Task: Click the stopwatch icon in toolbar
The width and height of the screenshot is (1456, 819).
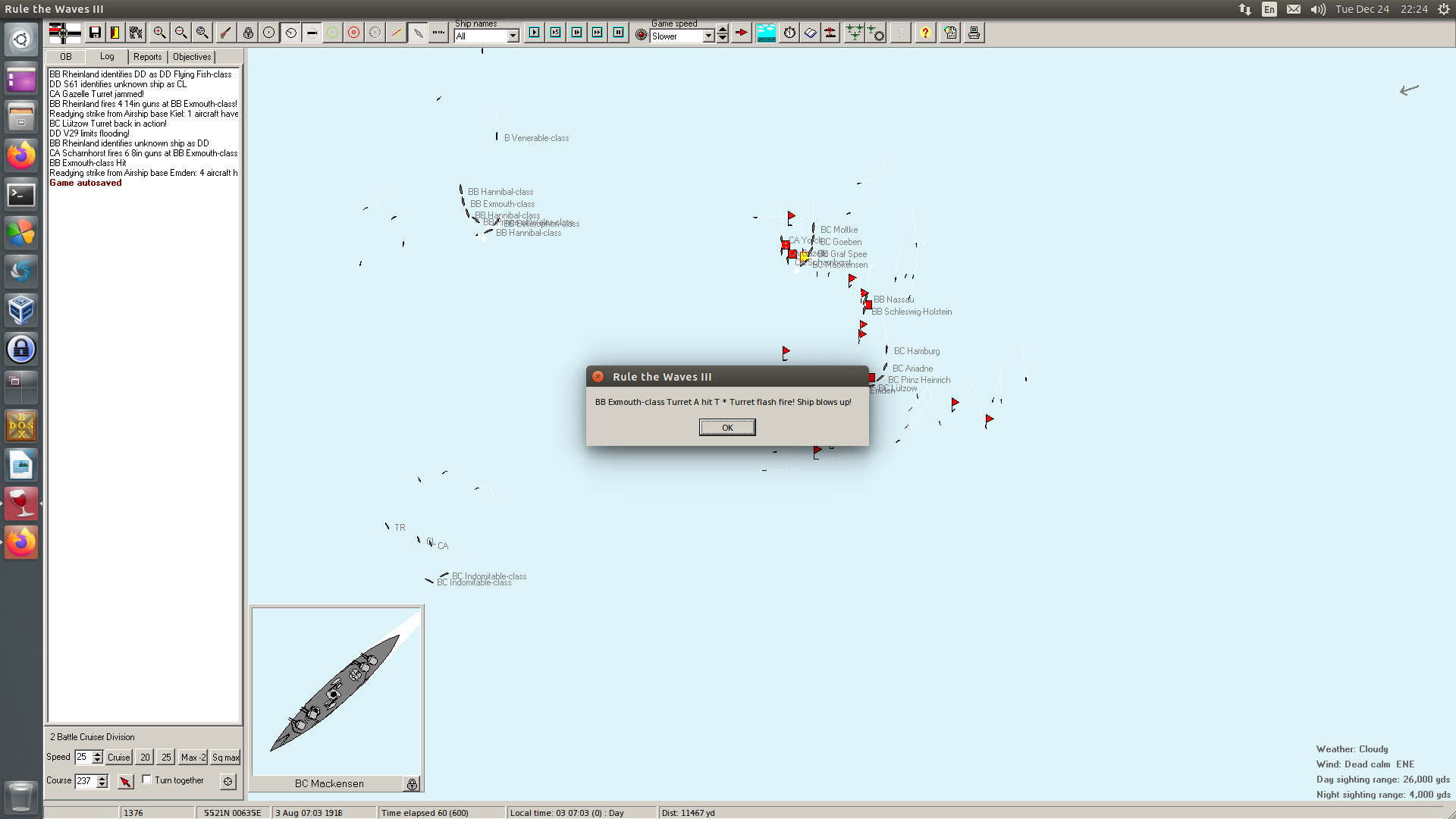Action: (789, 33)
